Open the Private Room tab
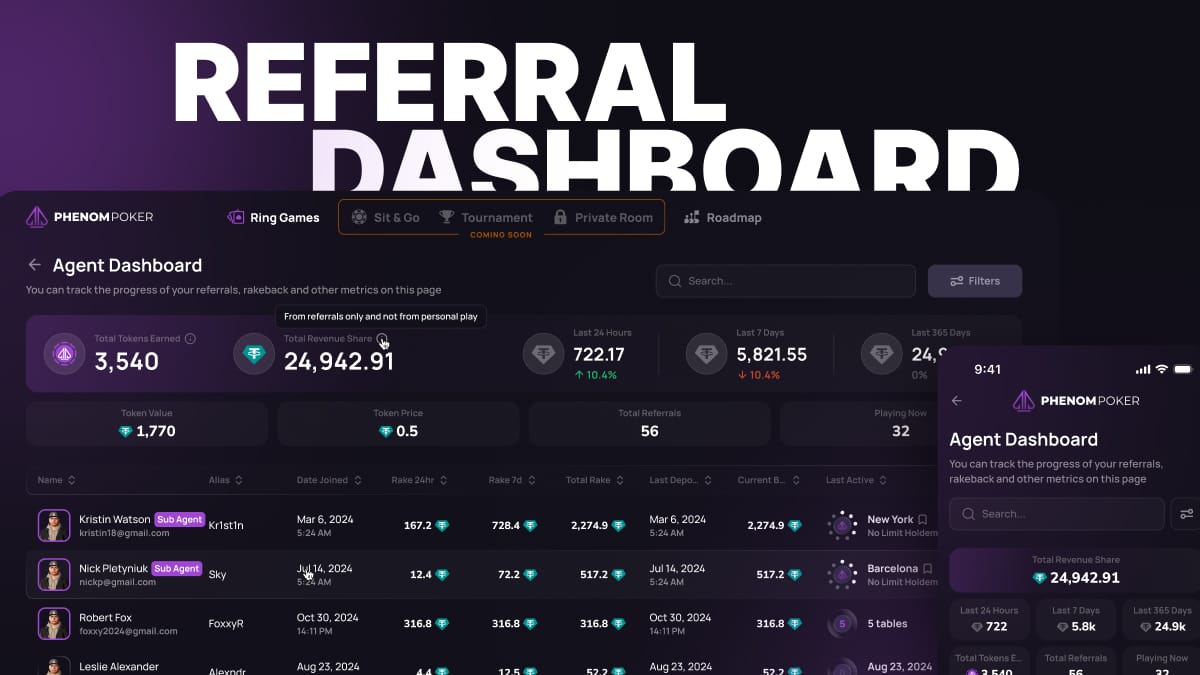1200x675 pixels. 603,217
